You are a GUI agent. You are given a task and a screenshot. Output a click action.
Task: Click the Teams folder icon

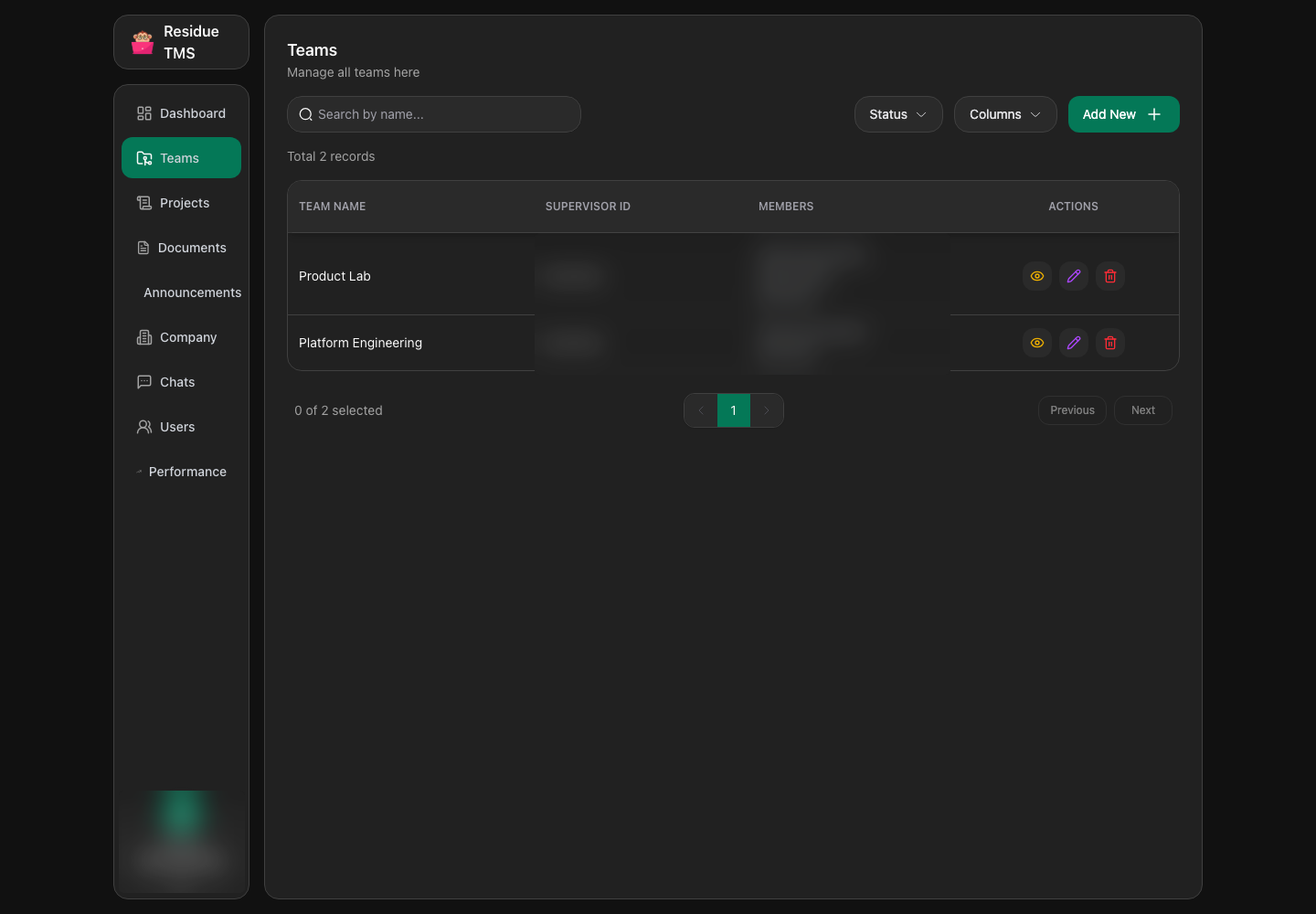point(144,158)
